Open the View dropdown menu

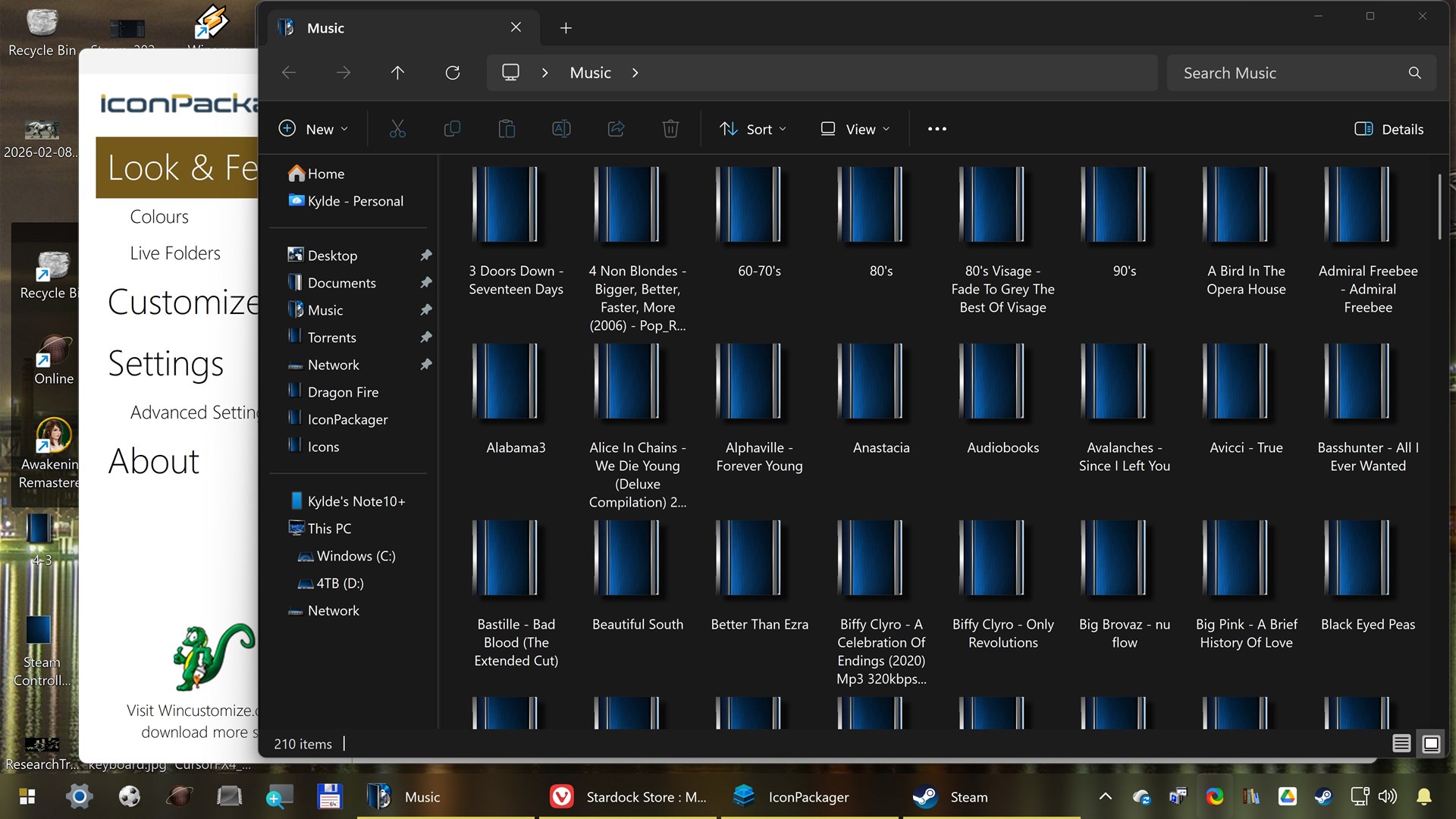click(x=855, y=129)
